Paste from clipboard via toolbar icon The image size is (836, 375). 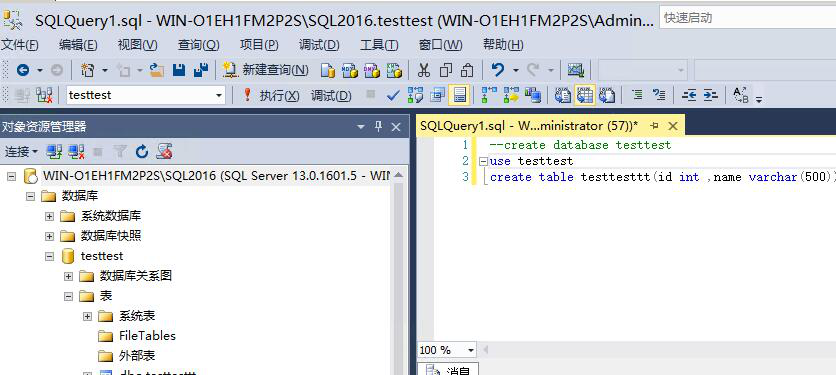(467, 70)
